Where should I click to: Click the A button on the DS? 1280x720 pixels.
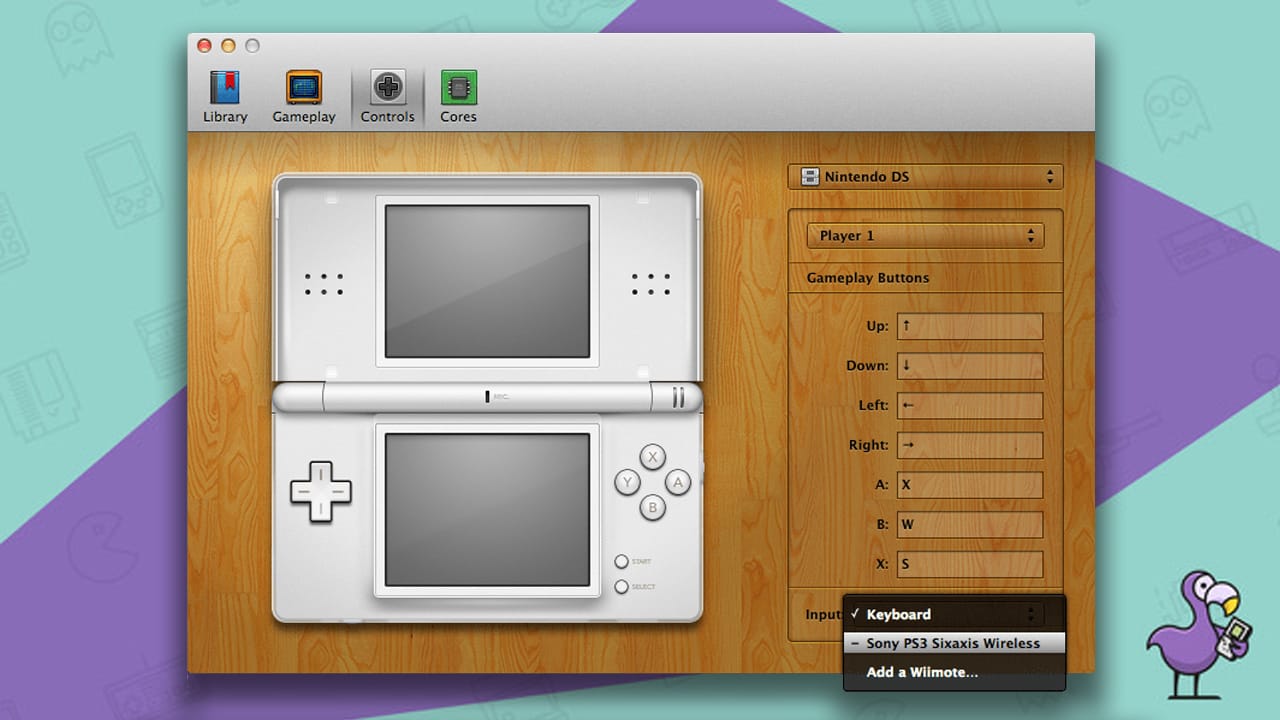click(x=678, y=482)
